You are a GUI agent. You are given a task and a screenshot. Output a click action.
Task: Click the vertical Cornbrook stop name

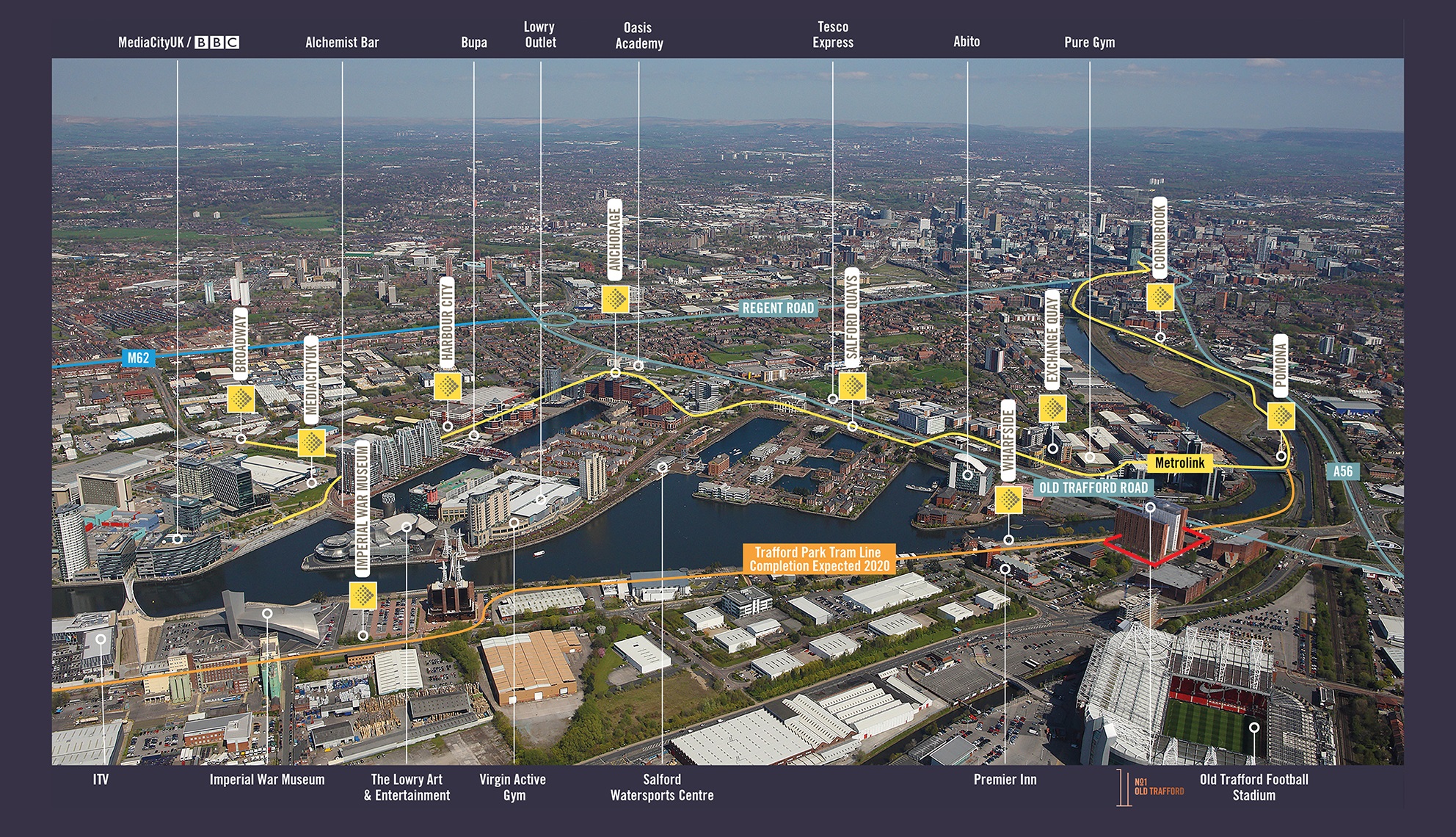tap(1160, 238)
